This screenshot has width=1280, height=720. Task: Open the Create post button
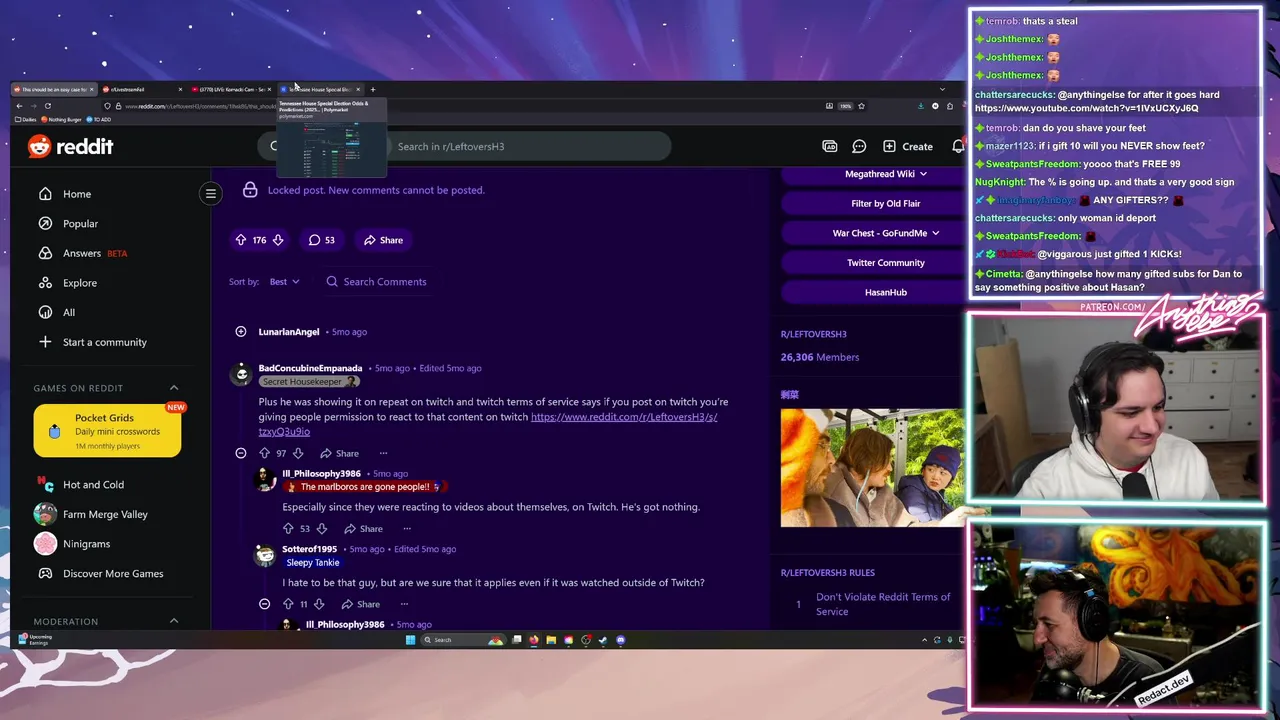coord(908,146)
